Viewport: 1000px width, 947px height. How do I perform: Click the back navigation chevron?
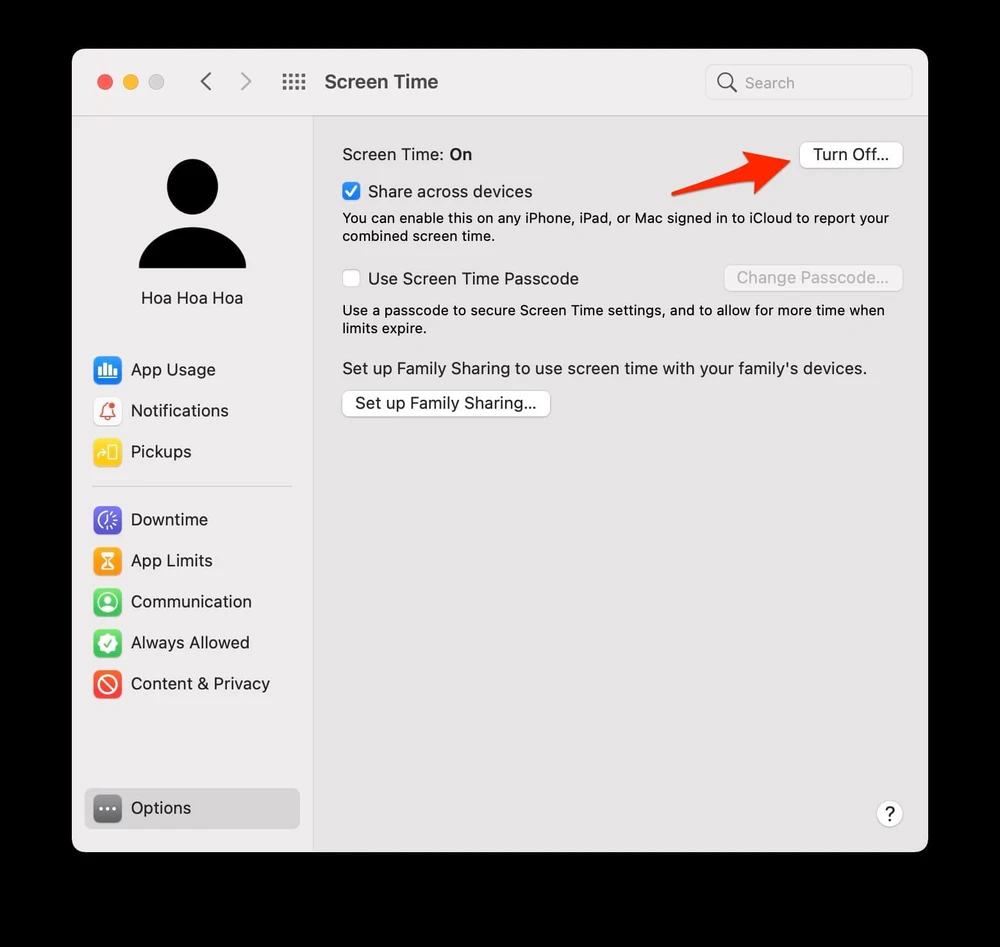[x=206, y=81]
